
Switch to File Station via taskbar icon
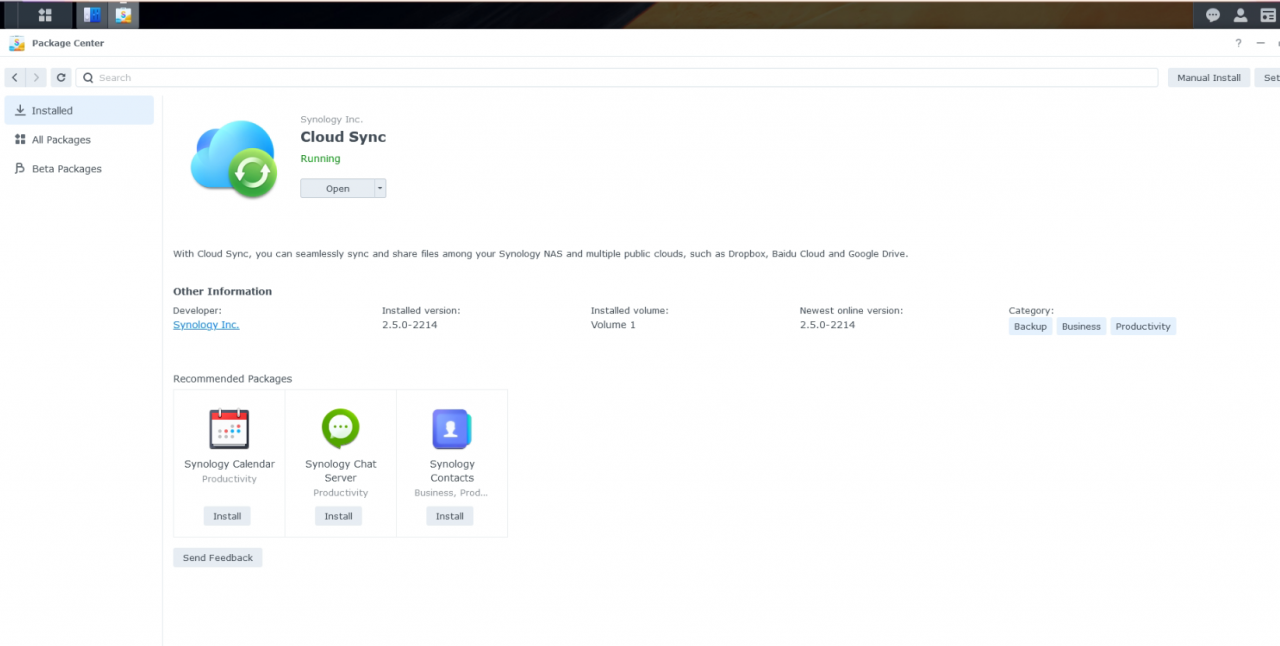[92, 14]
